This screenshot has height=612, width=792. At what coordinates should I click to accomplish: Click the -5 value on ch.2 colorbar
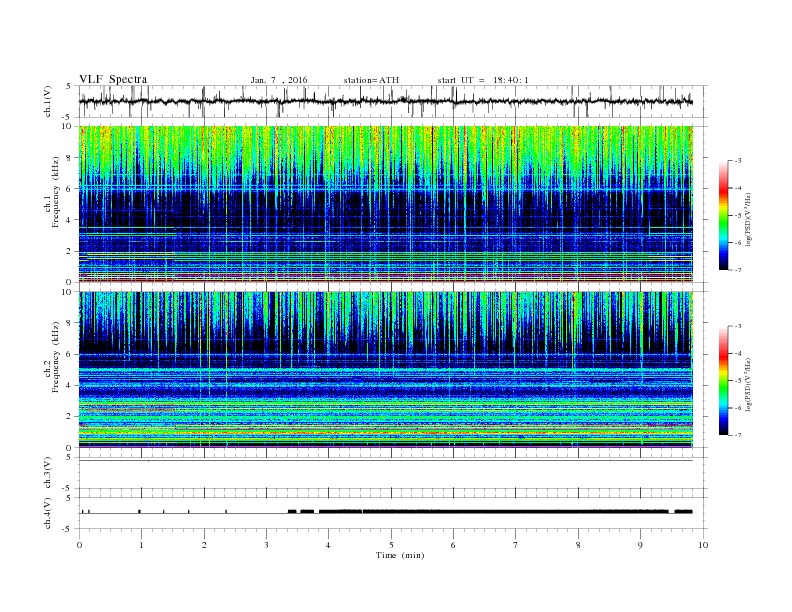coord(737,381)
